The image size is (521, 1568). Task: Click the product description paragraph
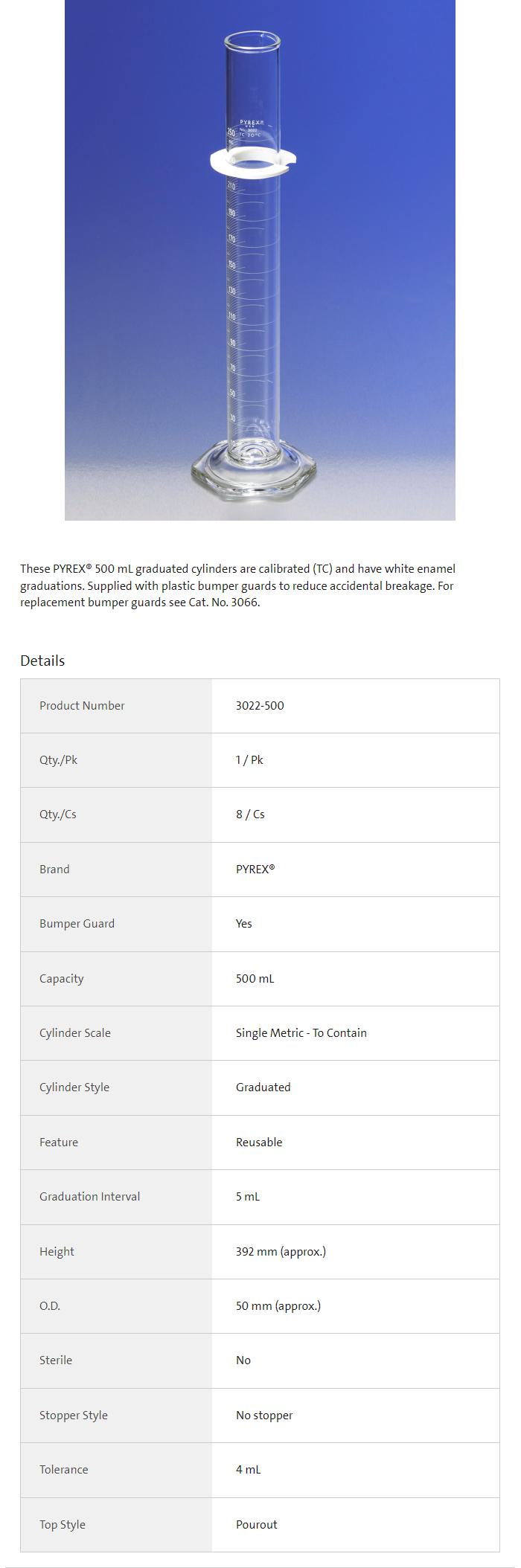[x=237, y=585]
